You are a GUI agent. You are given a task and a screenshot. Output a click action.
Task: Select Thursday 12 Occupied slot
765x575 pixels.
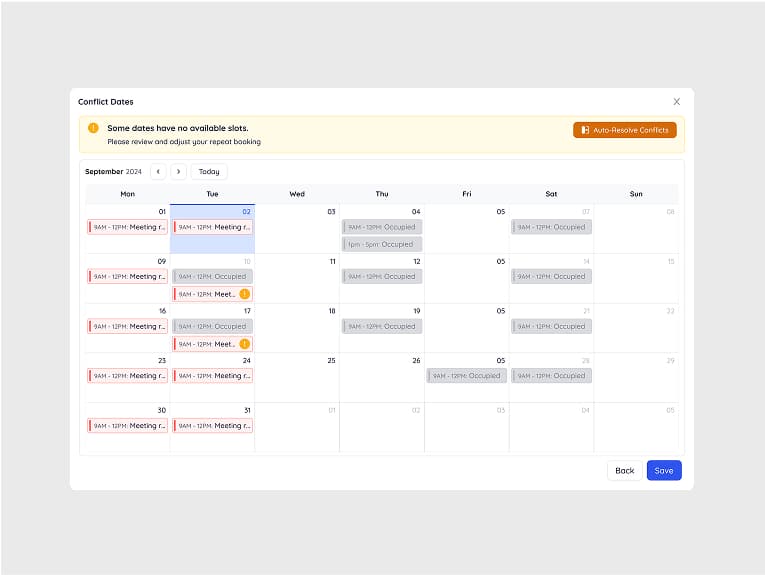point(382,277)
